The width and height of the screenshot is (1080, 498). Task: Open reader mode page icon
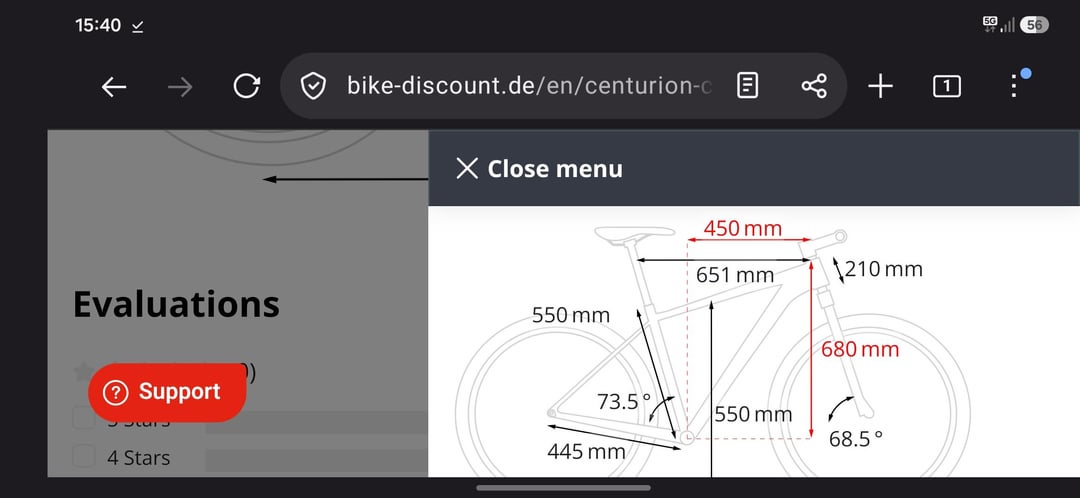747,86
